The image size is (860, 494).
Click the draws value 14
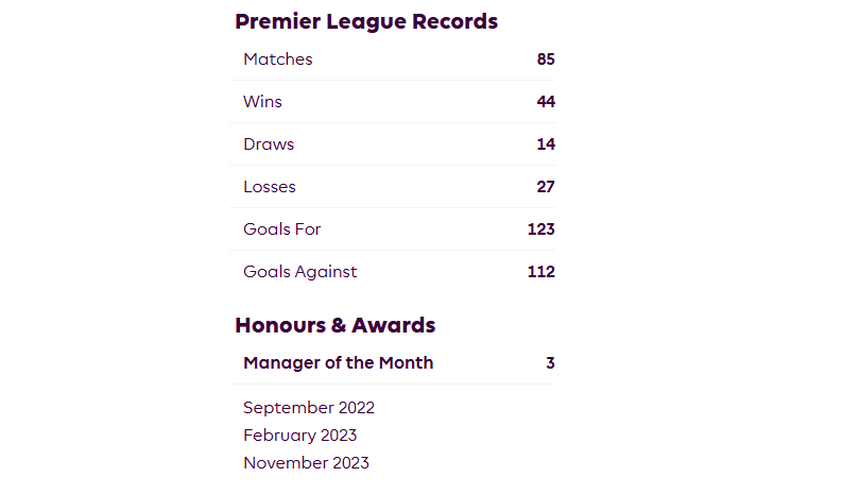click(545, 144)
